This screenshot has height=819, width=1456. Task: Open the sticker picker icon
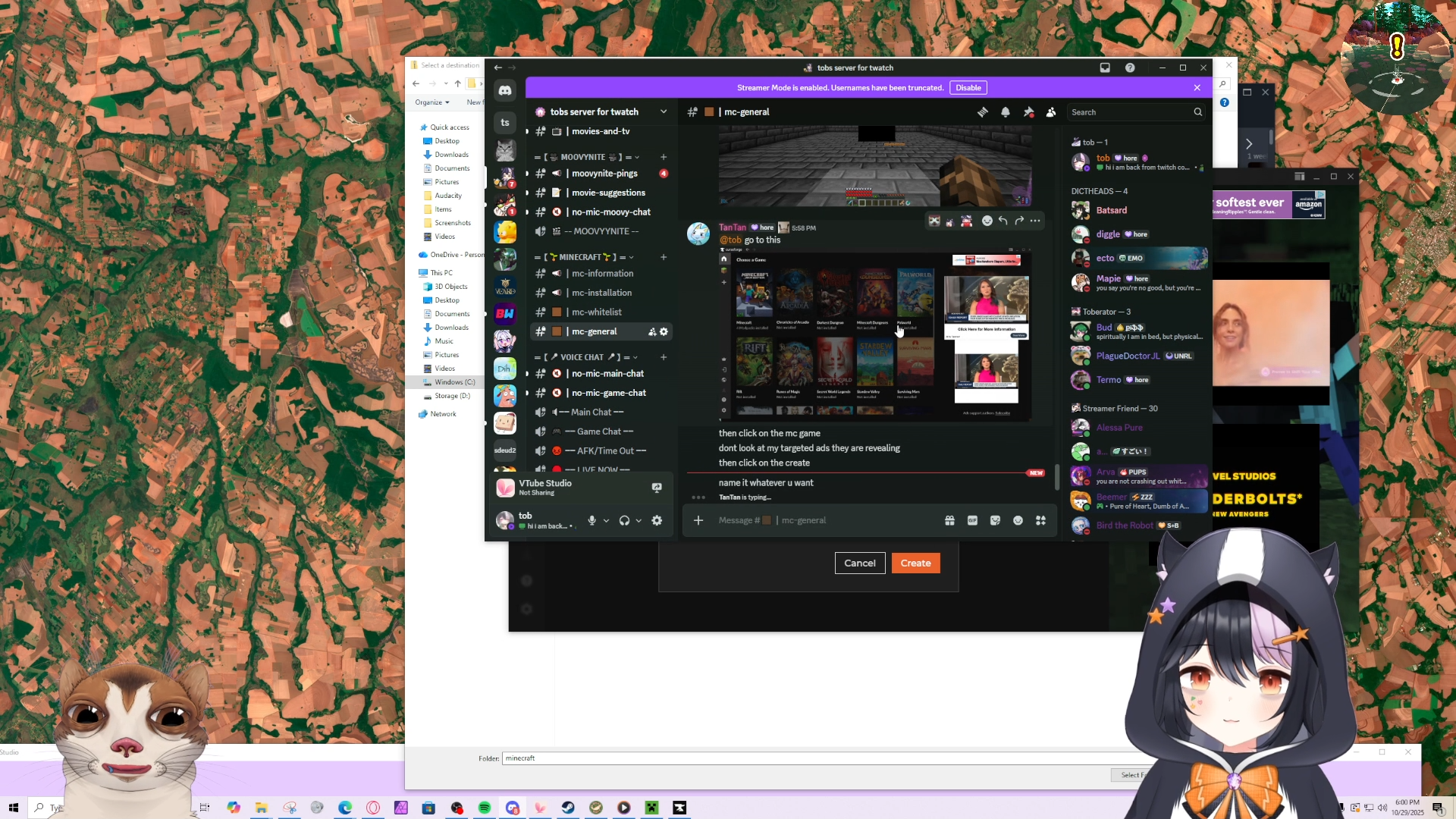[995, 520]
